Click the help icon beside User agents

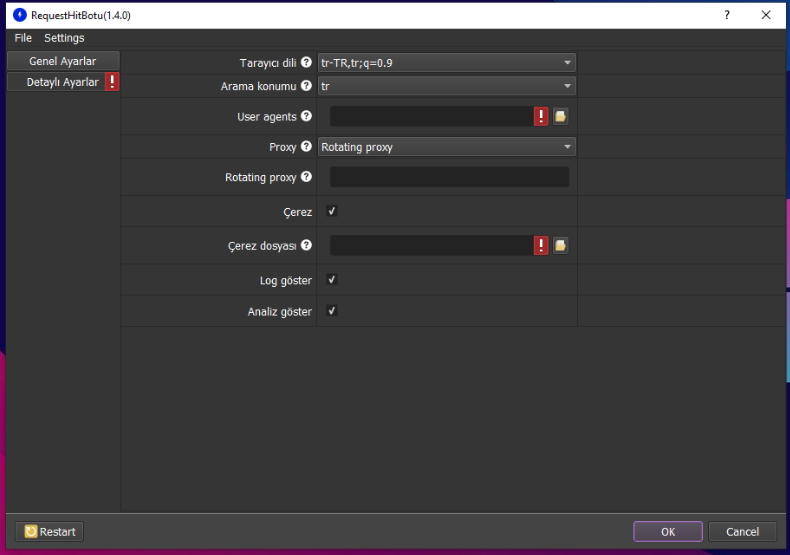point(306,117)
